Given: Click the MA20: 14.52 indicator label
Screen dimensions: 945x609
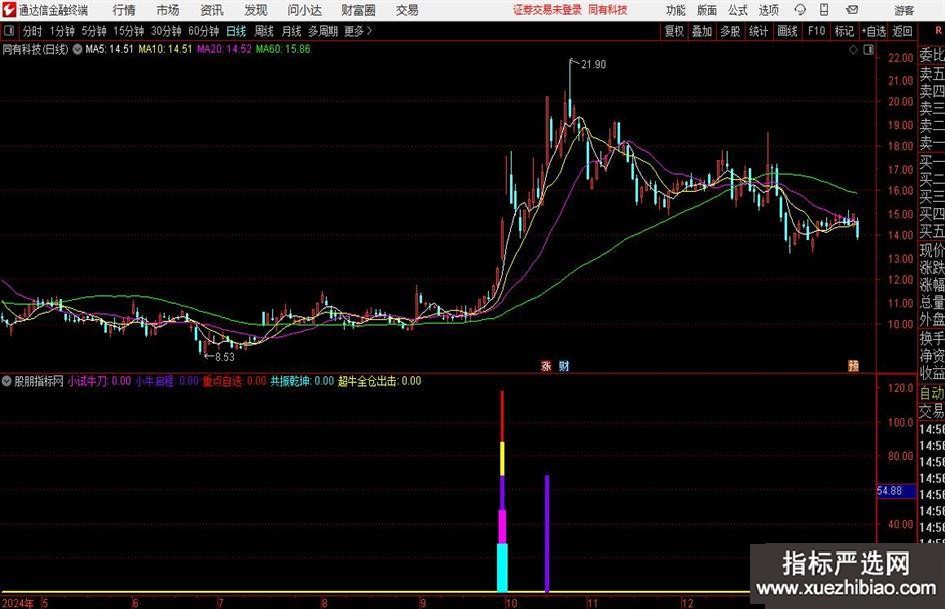Looking at the screenshot, I should click(224, 49).
